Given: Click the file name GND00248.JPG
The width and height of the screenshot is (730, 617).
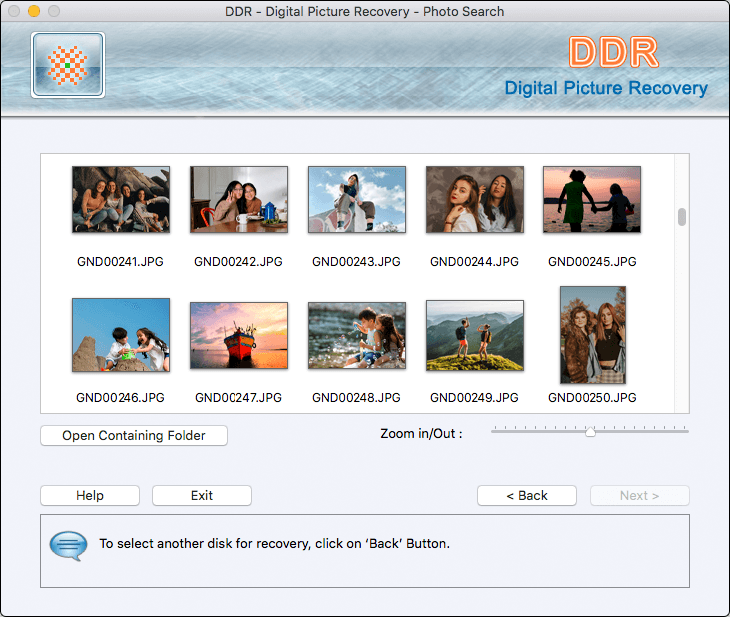Looking at the screenshot, I should [356, 398].
